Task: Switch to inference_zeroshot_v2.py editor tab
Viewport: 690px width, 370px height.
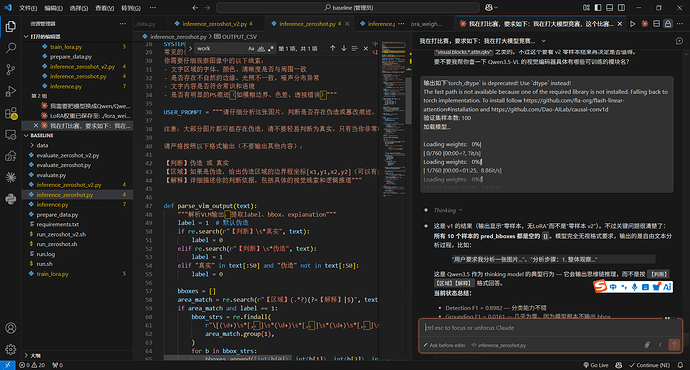Action: 215,24
